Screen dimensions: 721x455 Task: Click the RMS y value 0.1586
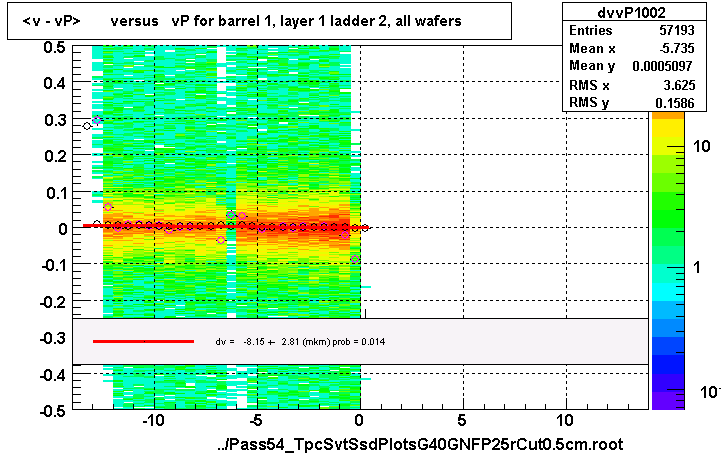(x=675, y=103)
